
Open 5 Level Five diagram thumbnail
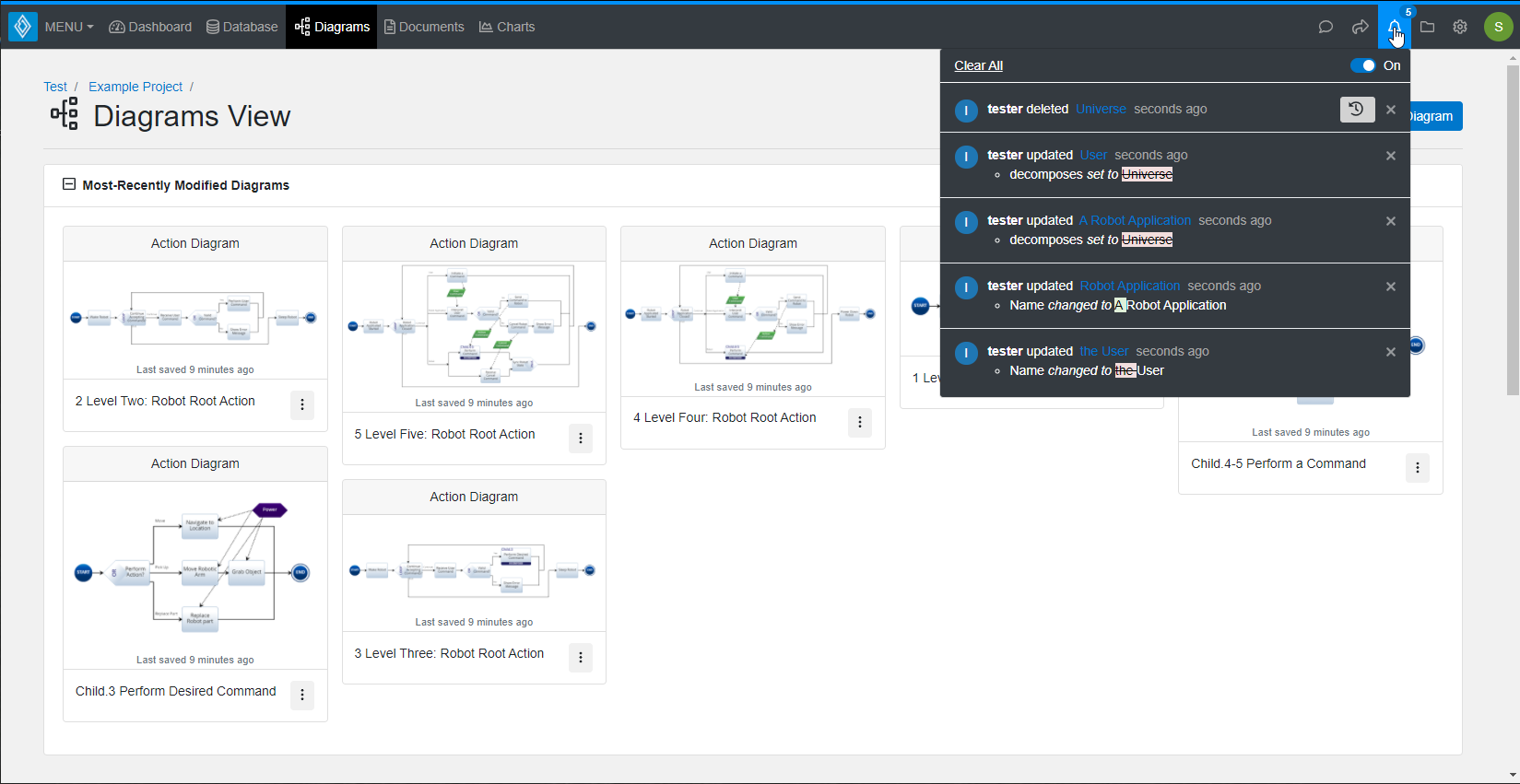point(474,326)
